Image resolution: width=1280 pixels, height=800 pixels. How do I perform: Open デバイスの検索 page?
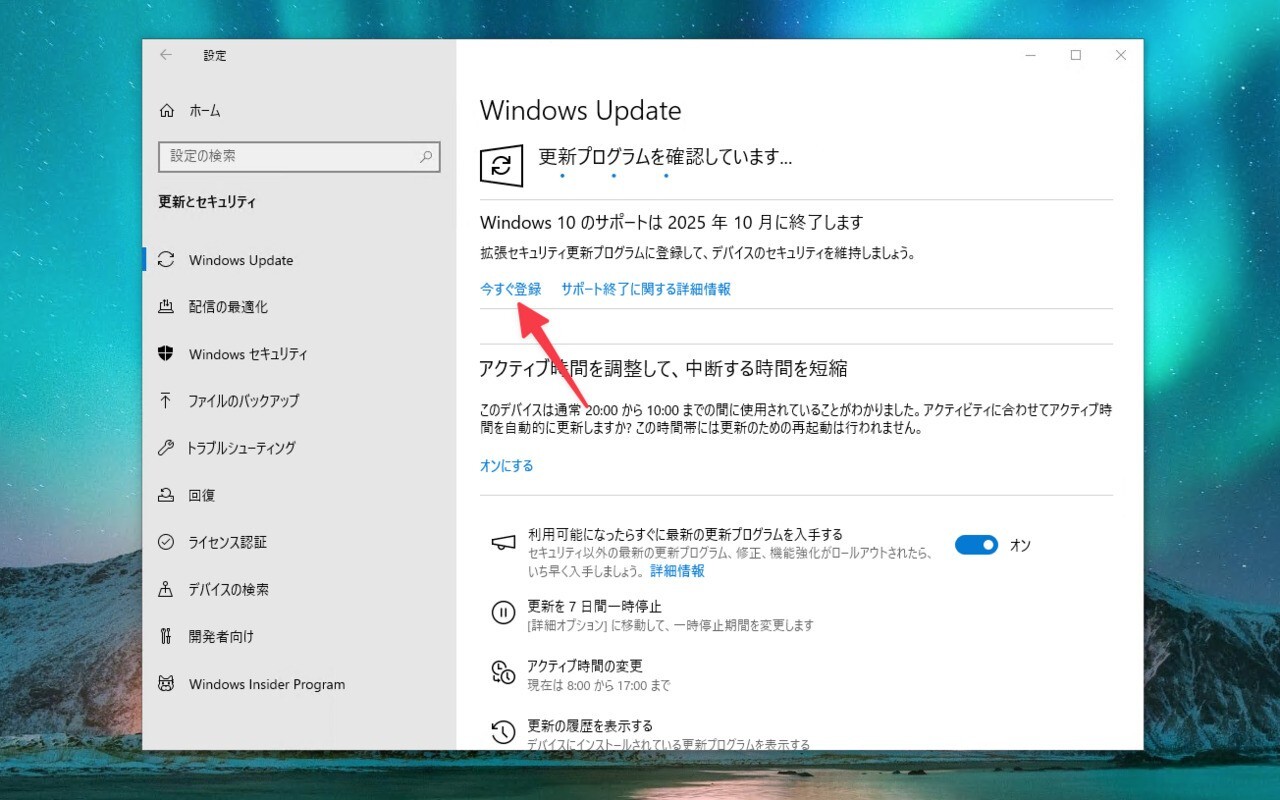pos(229,589)
